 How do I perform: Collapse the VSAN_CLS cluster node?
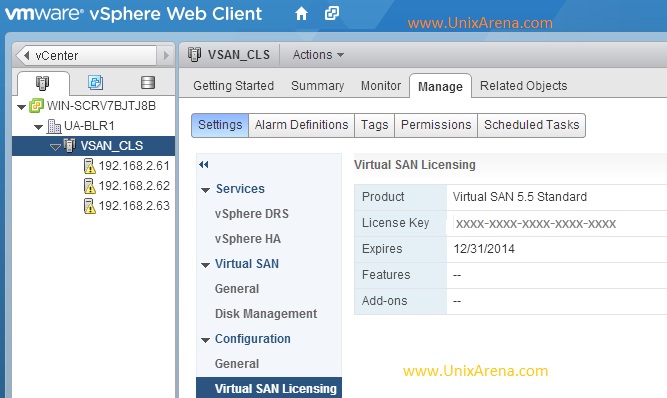(x=55, y=147)
